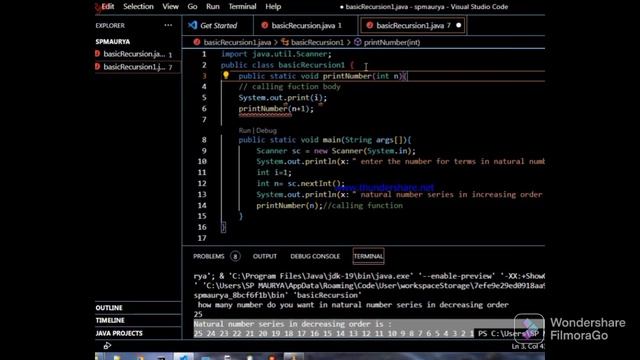Click basicRecursion1 class in the breadcrumb
Image resolution: width=640 pixels, height=360 pixels.
click(x=317, y=42)
